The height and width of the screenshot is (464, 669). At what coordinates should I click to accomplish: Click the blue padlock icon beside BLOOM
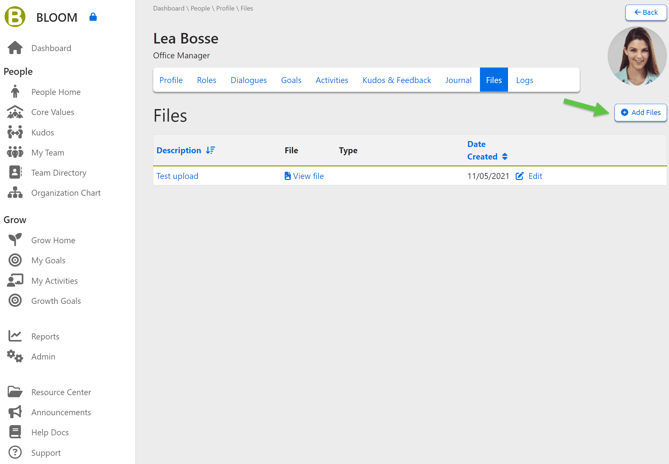coord(93,17)
